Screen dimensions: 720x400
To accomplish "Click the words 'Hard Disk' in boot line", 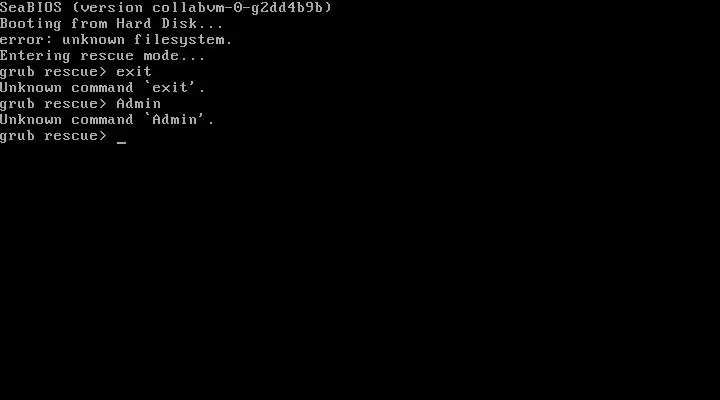I will (x=157, y=23).
